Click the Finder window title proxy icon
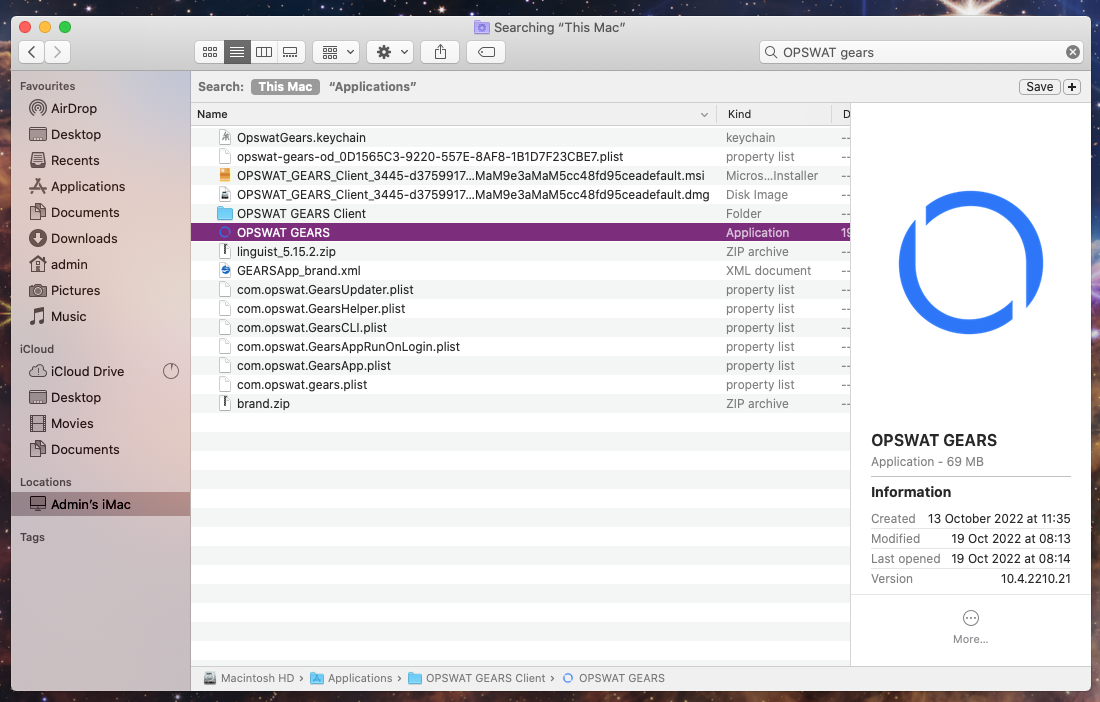 (x=481, y=27)
